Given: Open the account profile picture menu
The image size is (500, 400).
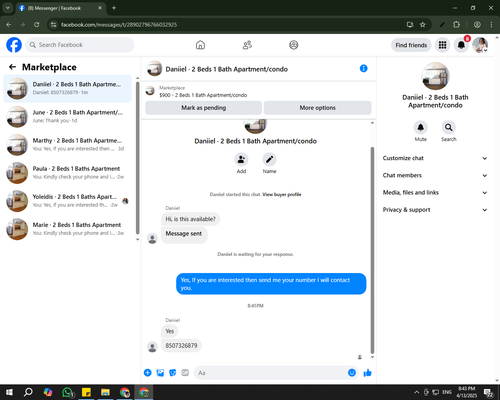Looking at the screenshot, I should 480,45.
